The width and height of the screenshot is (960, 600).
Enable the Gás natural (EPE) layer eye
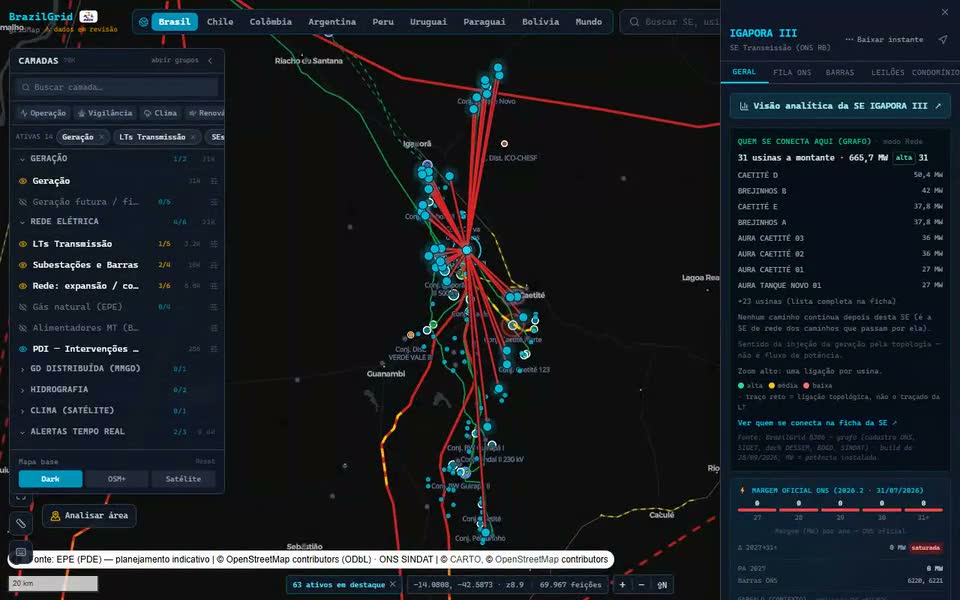point(23,307)
